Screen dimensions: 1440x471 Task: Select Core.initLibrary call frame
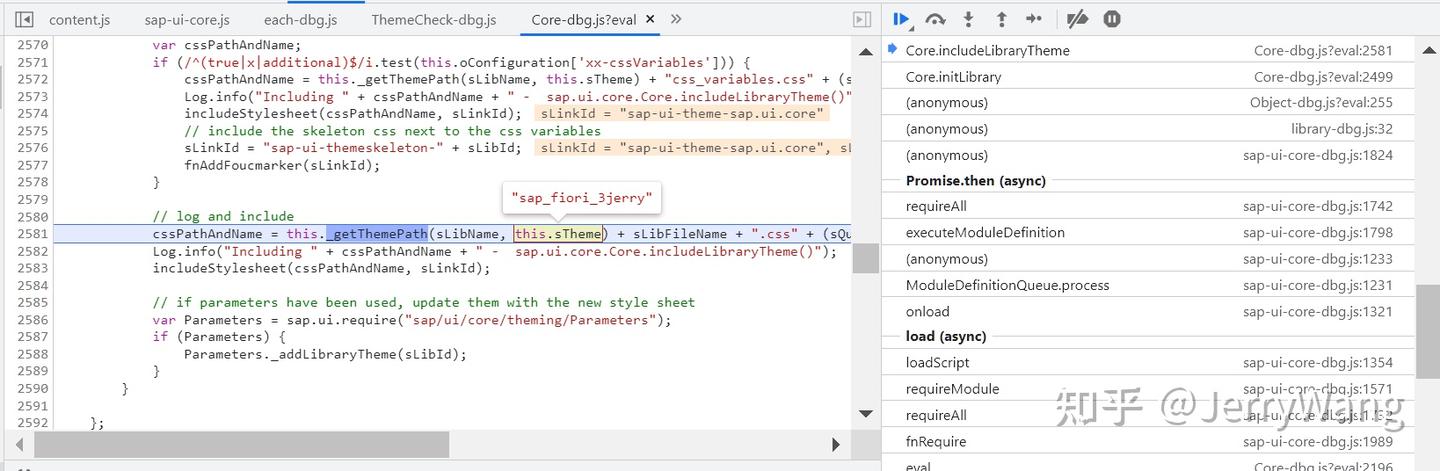tap(1148, 76)
